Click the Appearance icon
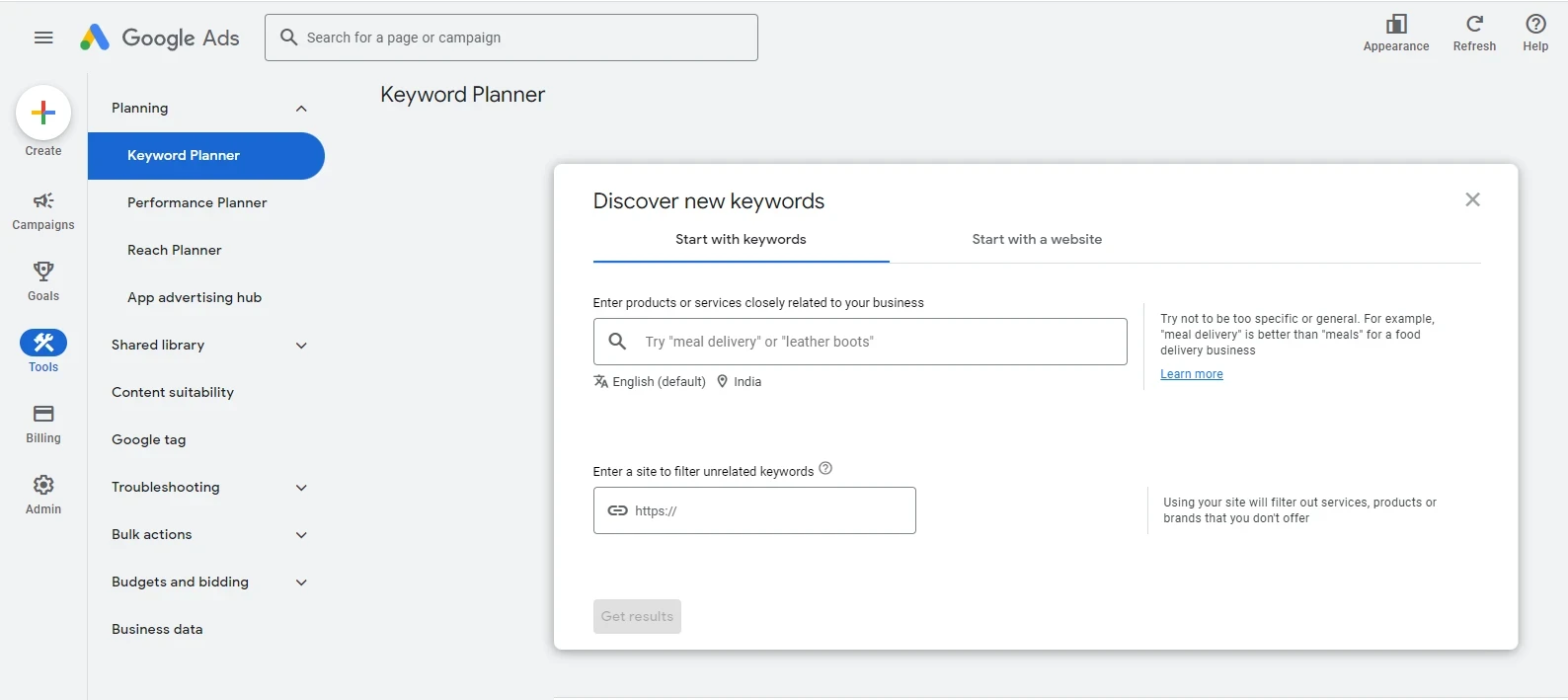This screenshot has height=700, width=1568. coord(1395,25)
